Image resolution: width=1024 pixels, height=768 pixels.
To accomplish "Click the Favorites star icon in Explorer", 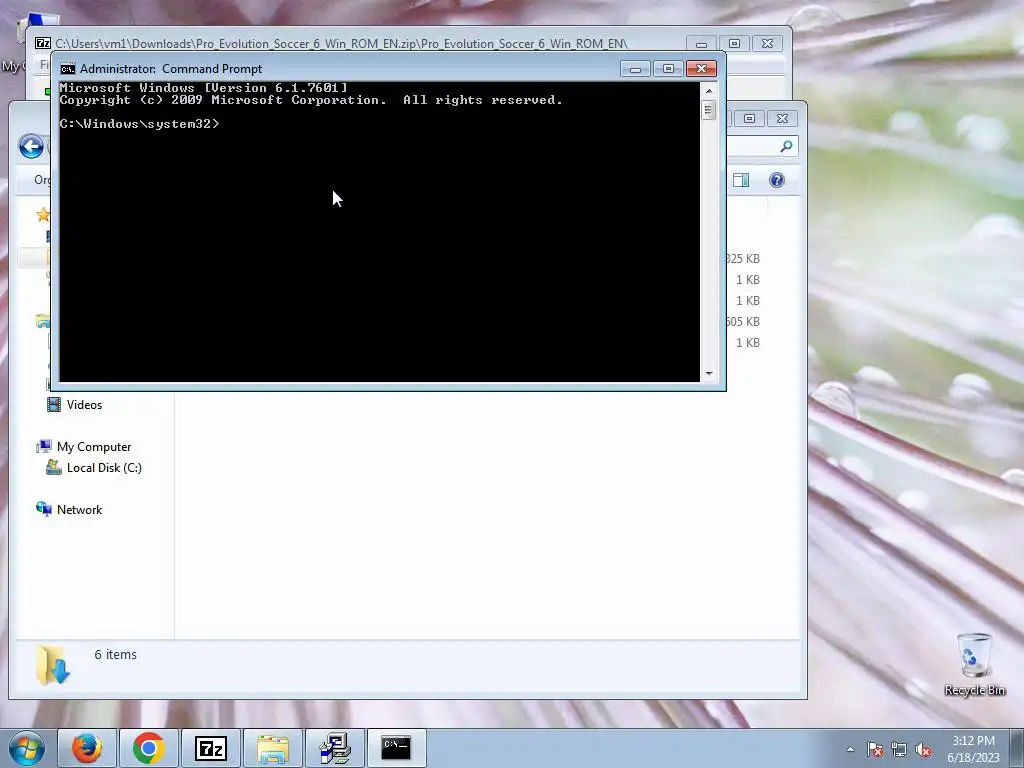I will click(x=43, y=215).
